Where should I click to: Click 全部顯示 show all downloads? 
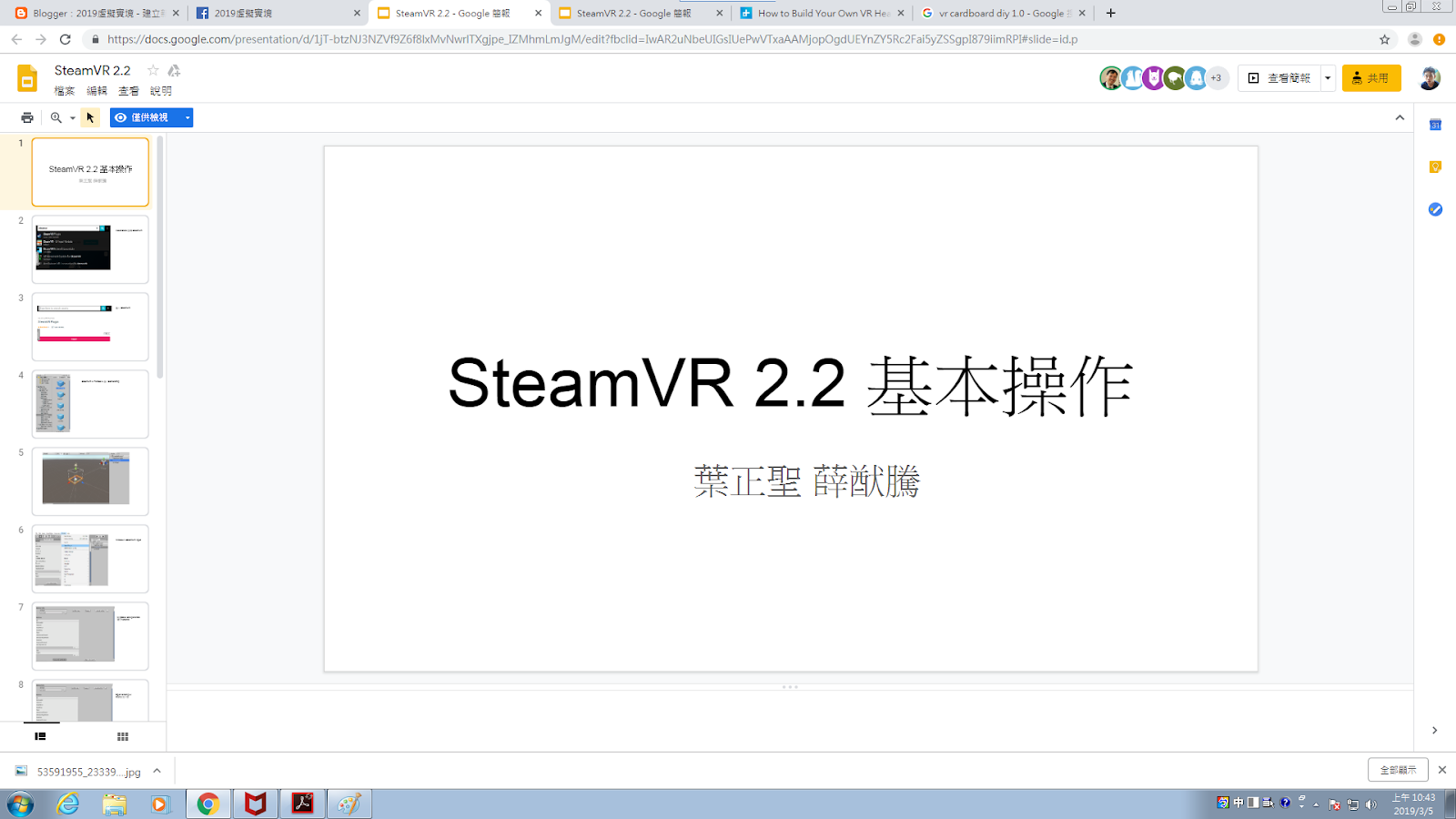click(x=1398, y=770)
